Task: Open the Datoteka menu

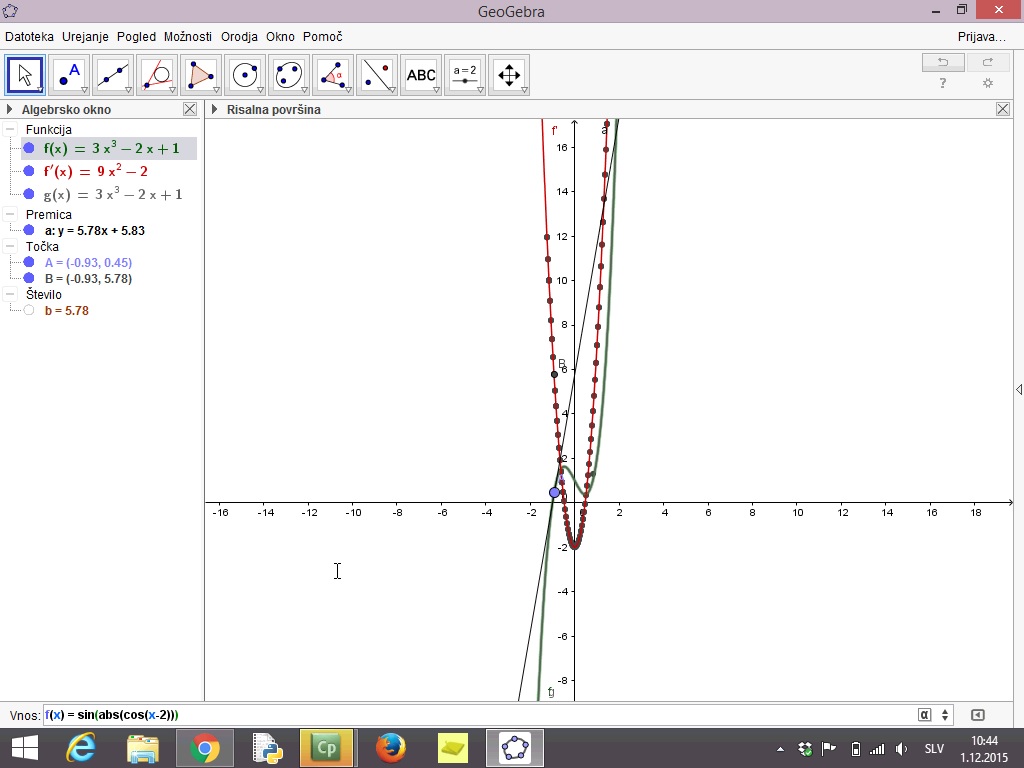Action: pos(29,36)
